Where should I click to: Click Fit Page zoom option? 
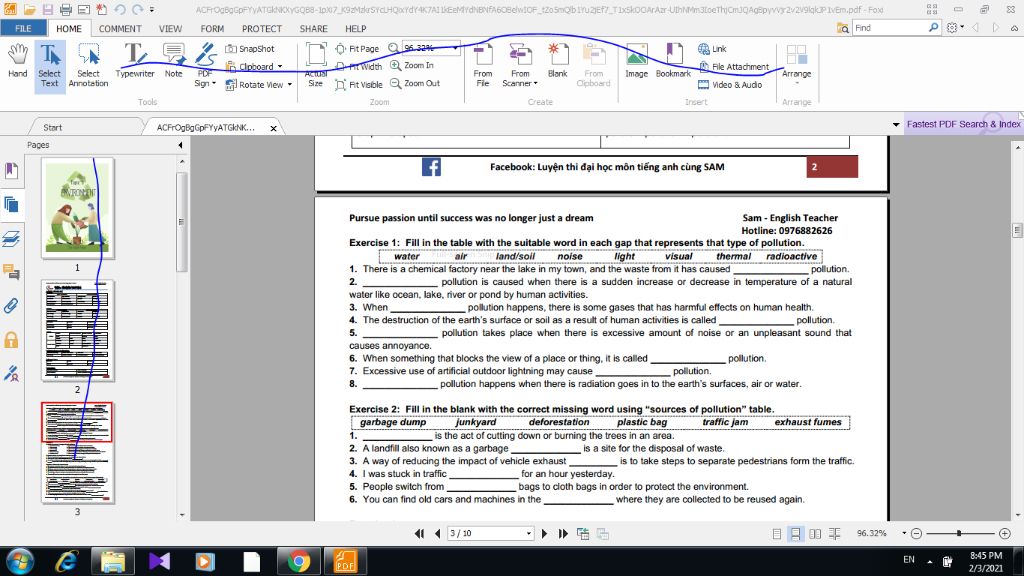[x=357, y=49]
